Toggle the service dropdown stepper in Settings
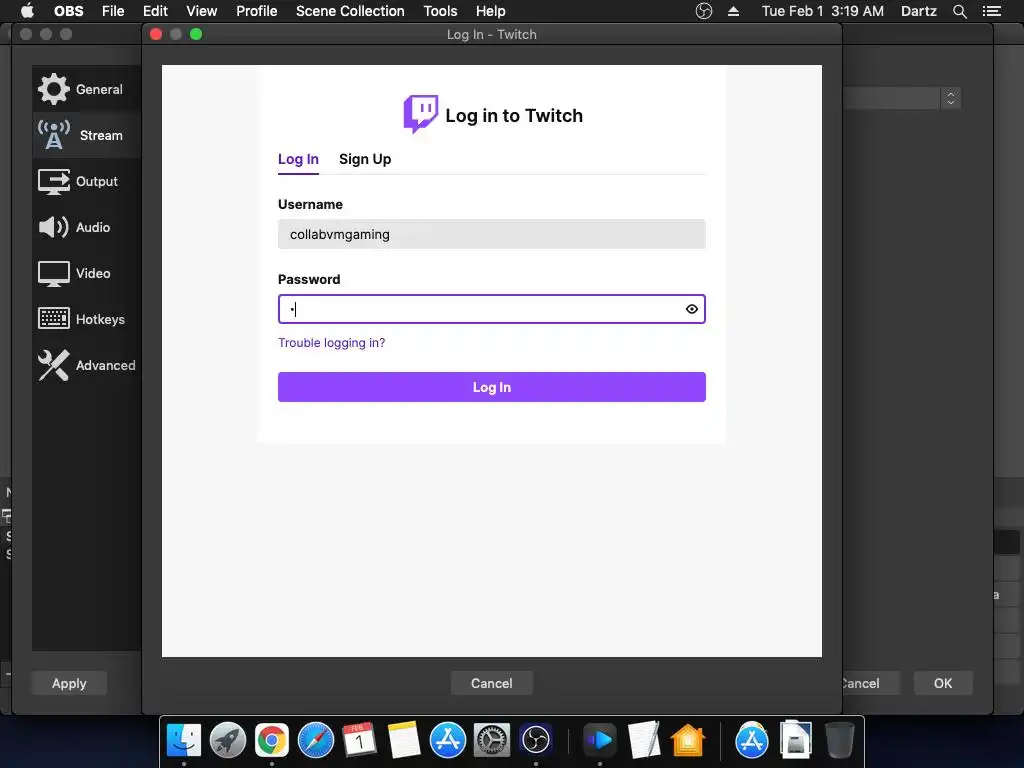The height and width of the screenshot is (768, 1024). tap(951, 99)
